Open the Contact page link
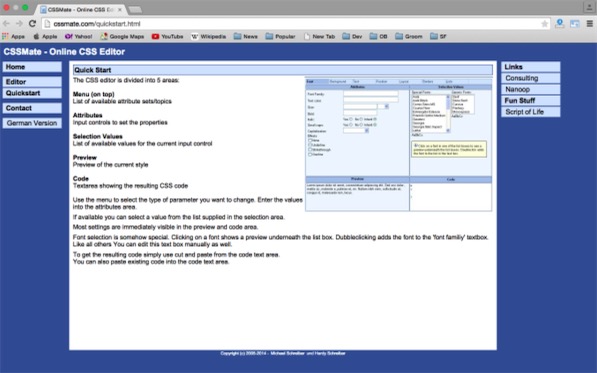The width and height of the screenshot is (597, 373). coord(32,108)
